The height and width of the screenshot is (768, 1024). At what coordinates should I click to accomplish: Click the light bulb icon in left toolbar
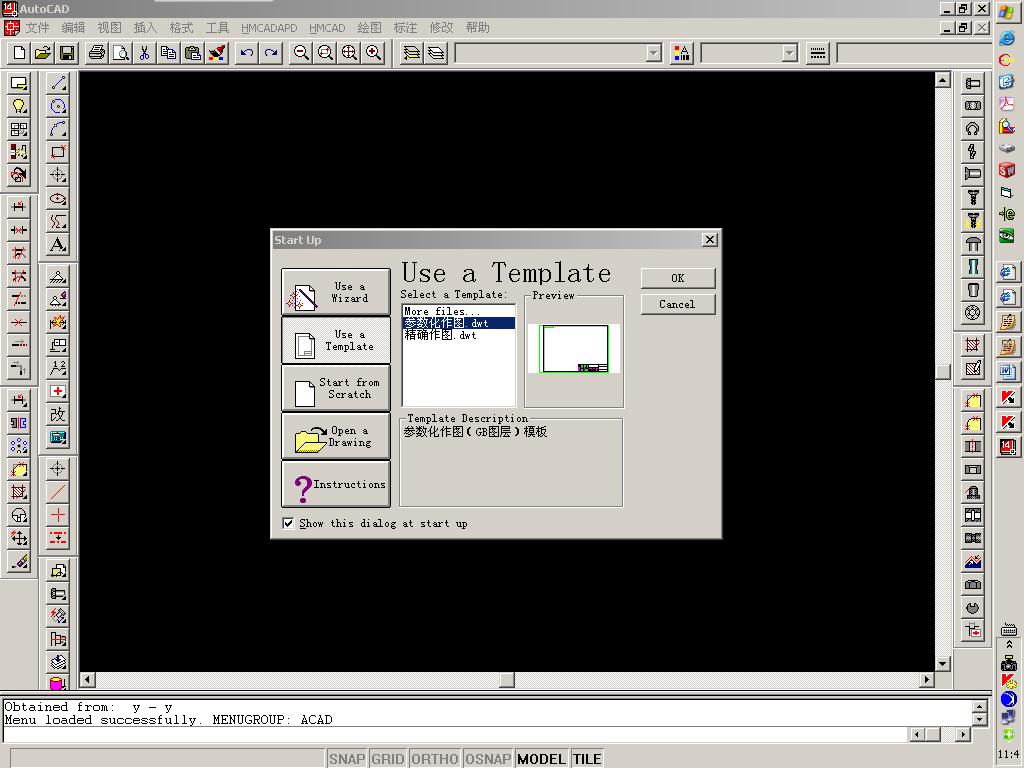pyautogui.click(x=19, y=106)
